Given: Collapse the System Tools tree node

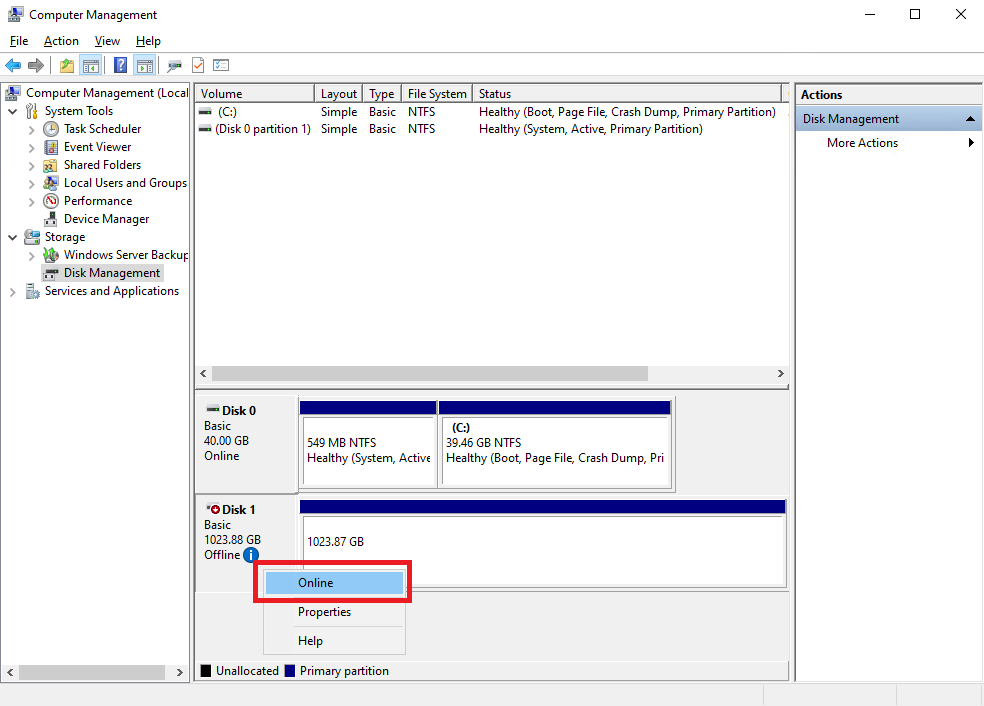Looking at the screenshot, I should 13,111.
